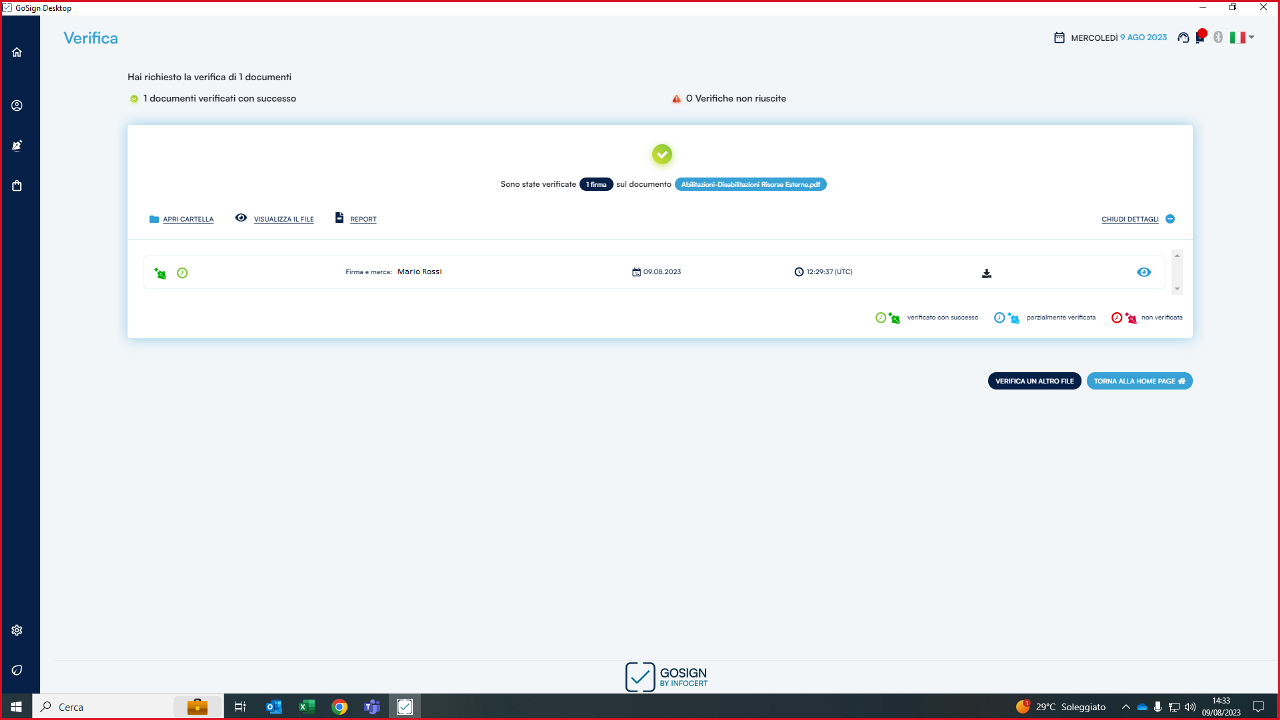Open the user profile sidebar icon
1280x720 pixels.
(x=17, y=105)
